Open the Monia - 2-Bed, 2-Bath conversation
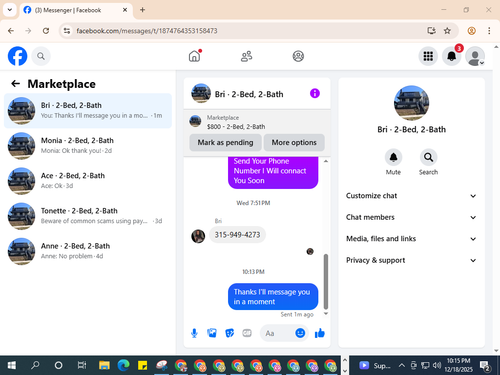The width and height of the screenshot is (500, 375). point(88,146)
